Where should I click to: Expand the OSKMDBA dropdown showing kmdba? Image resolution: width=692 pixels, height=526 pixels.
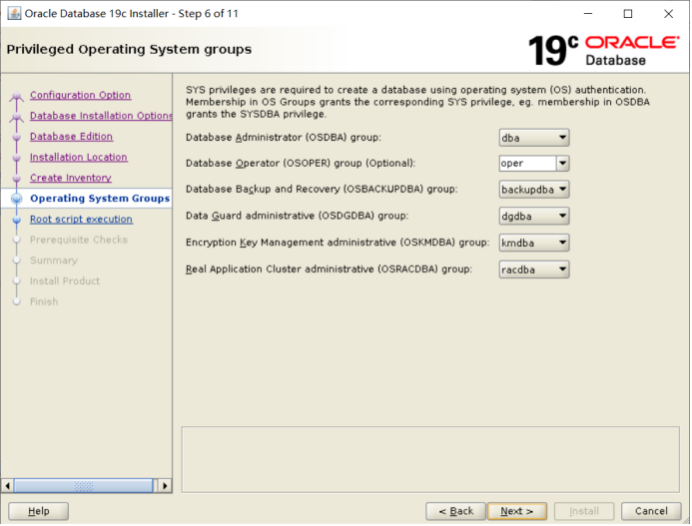coord(534,243)
